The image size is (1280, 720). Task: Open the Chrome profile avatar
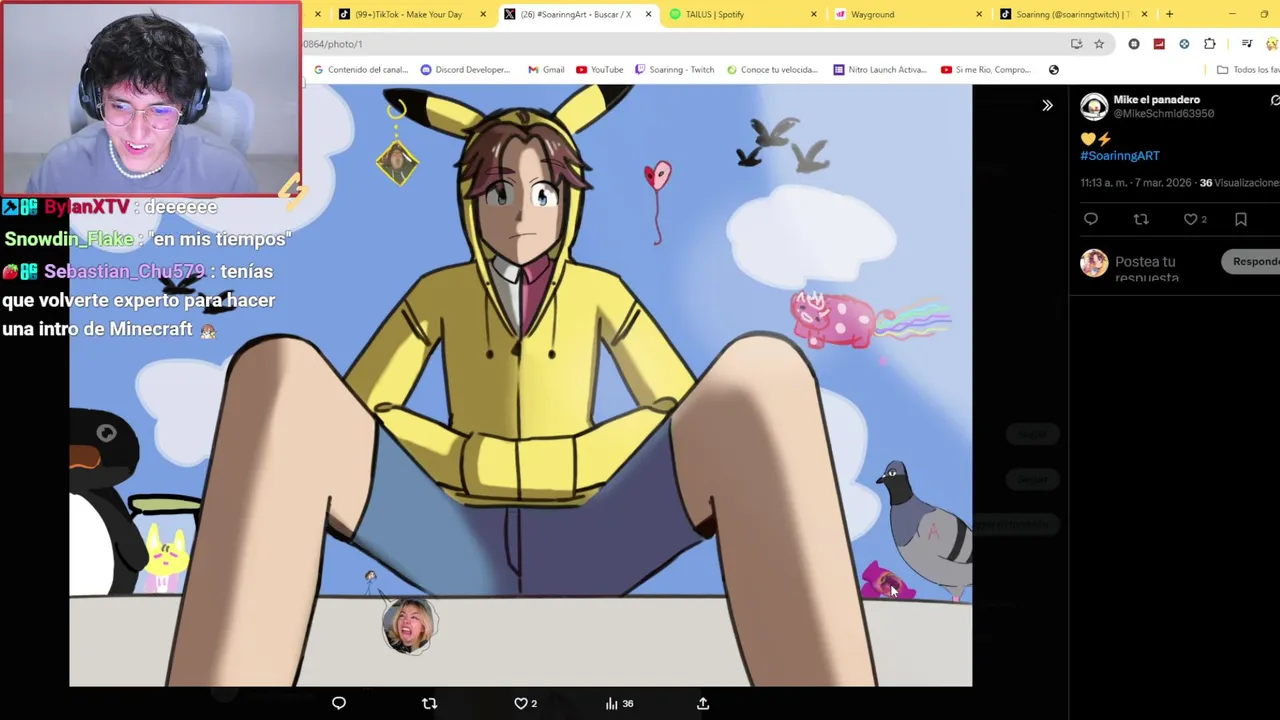point(1272,44)
